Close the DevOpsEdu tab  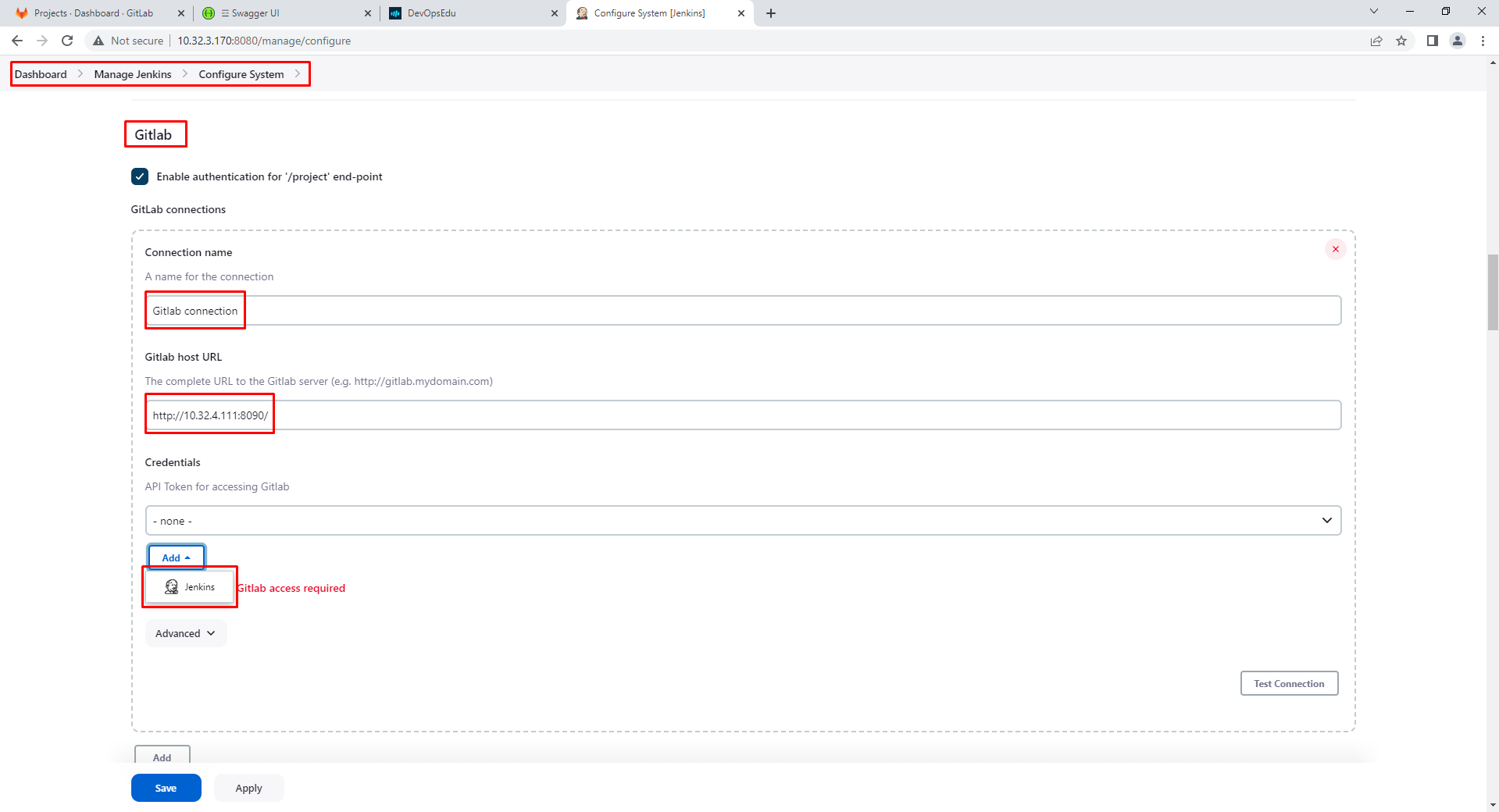pyautogui.click(x=555, y=13)
